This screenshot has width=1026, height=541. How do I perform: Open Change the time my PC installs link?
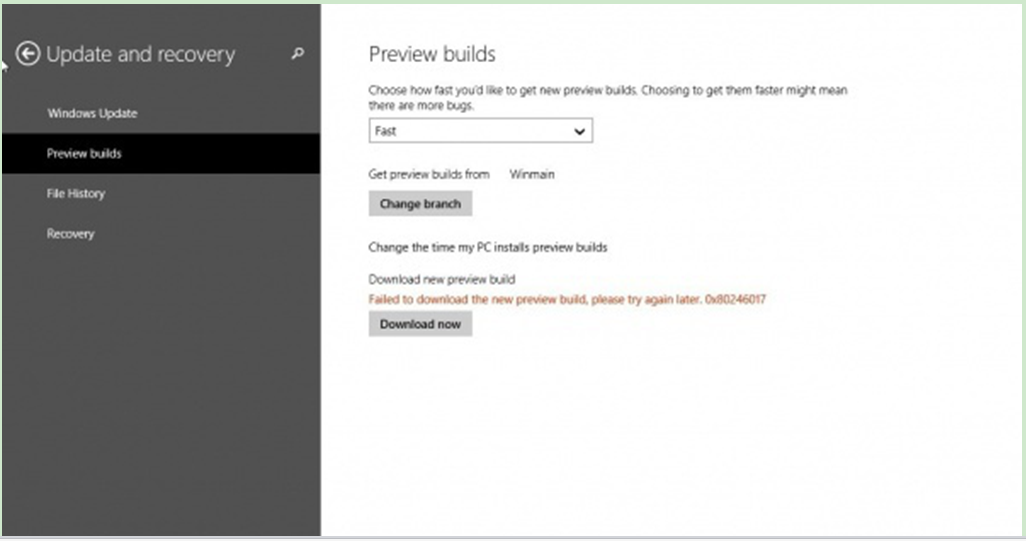click(488, 247)
